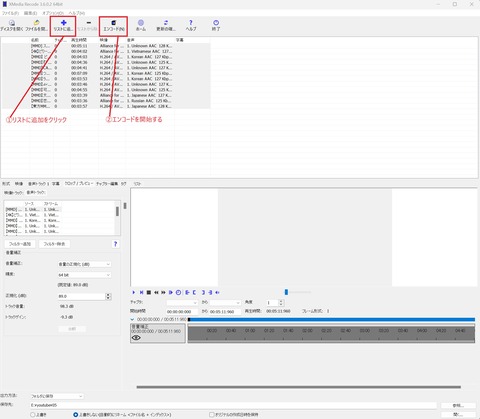Check for updates via 更新の確認
480x419 pixels.
pyautogui.click(x=166, y=25)
